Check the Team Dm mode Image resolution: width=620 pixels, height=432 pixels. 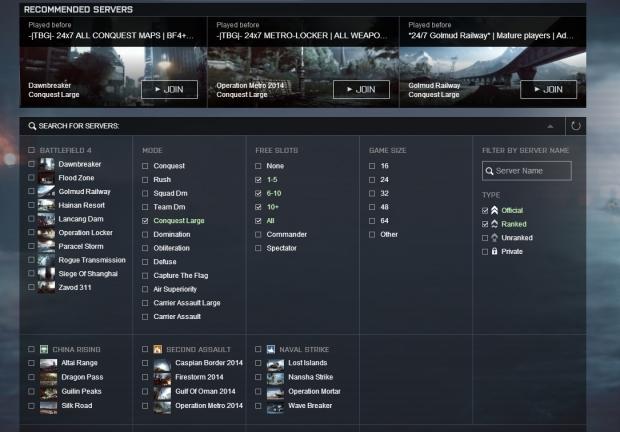(x=145, y=207)
